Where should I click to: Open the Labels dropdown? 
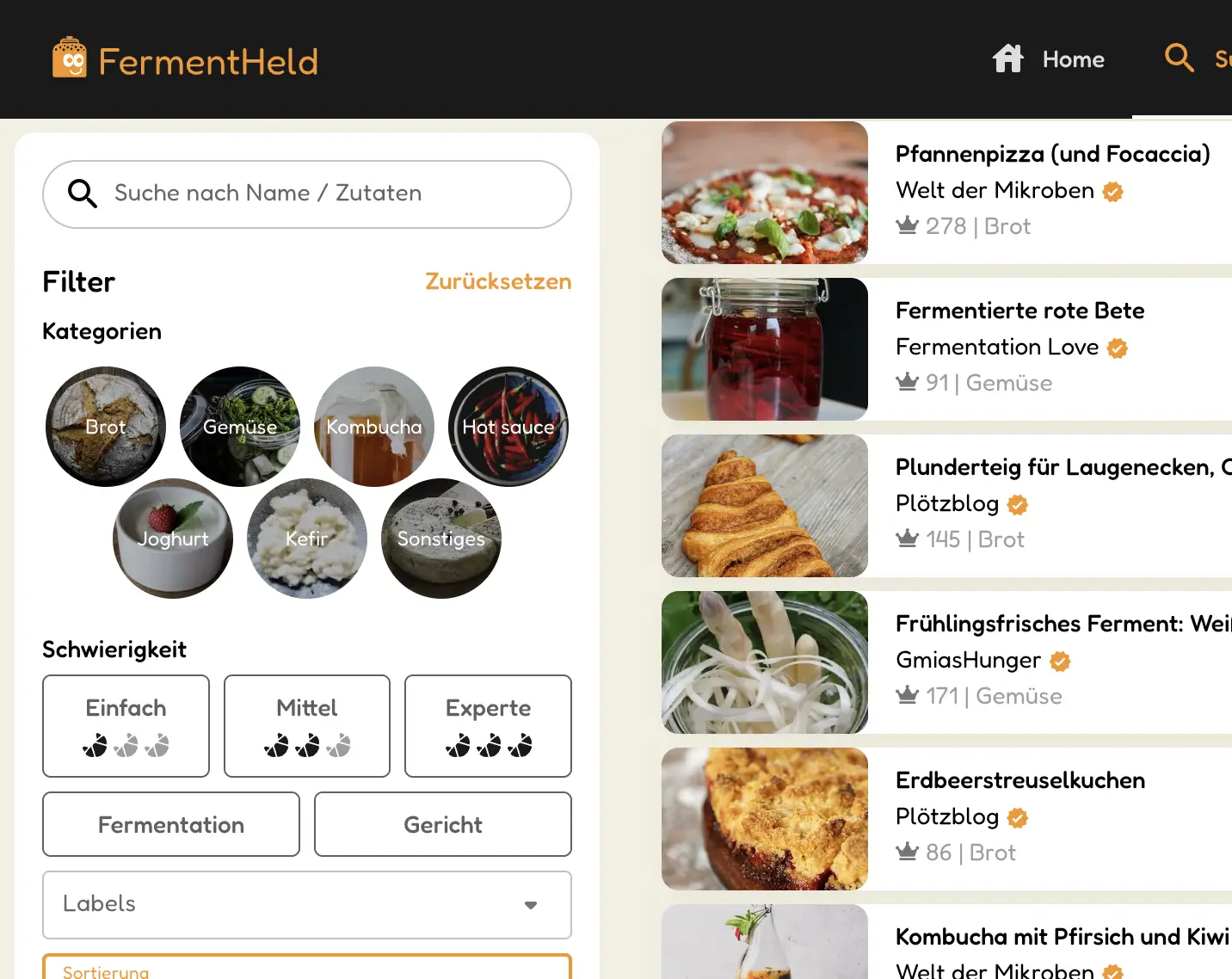(307, 905)
